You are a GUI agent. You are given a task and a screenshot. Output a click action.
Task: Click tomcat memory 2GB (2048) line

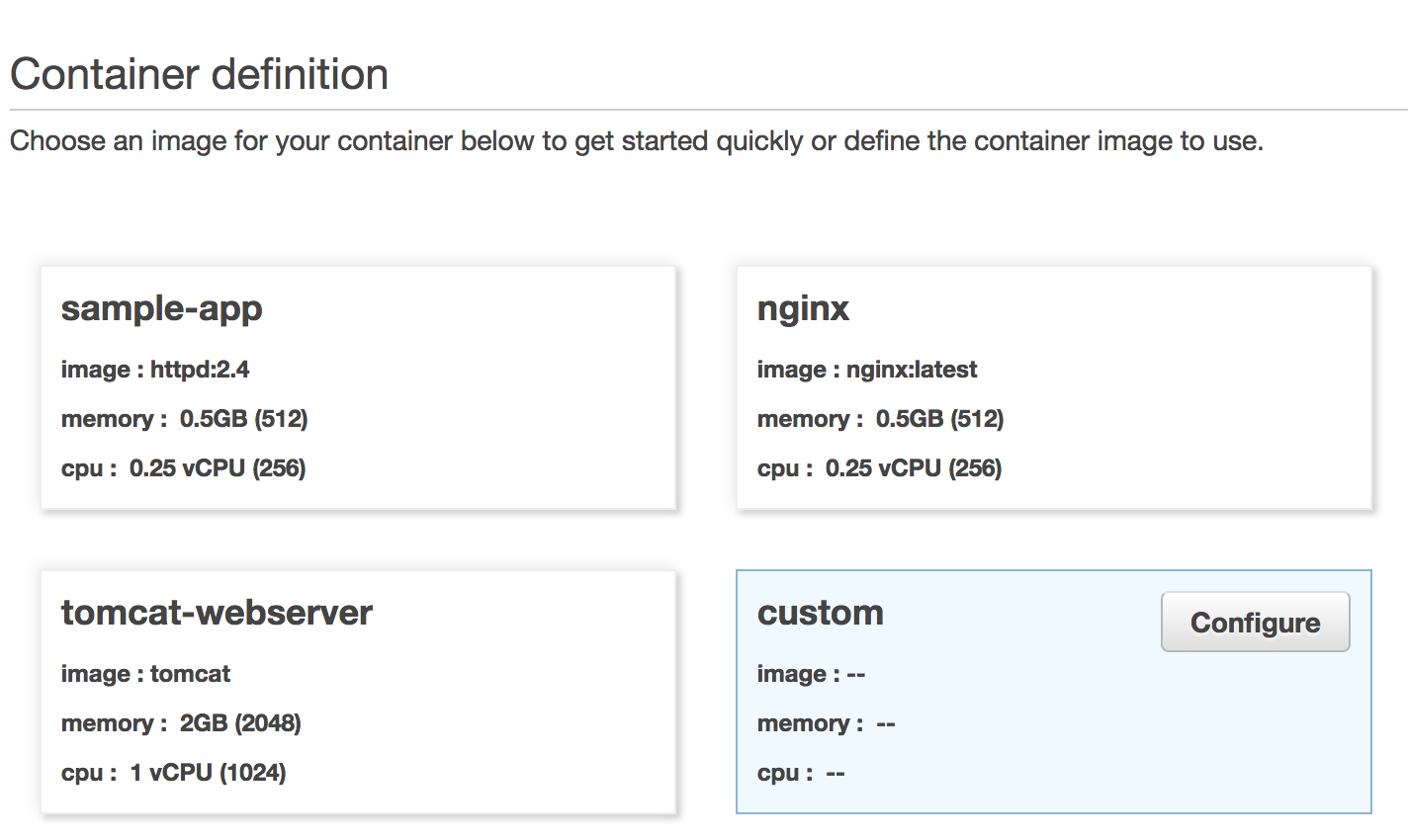tap(181, 723)
